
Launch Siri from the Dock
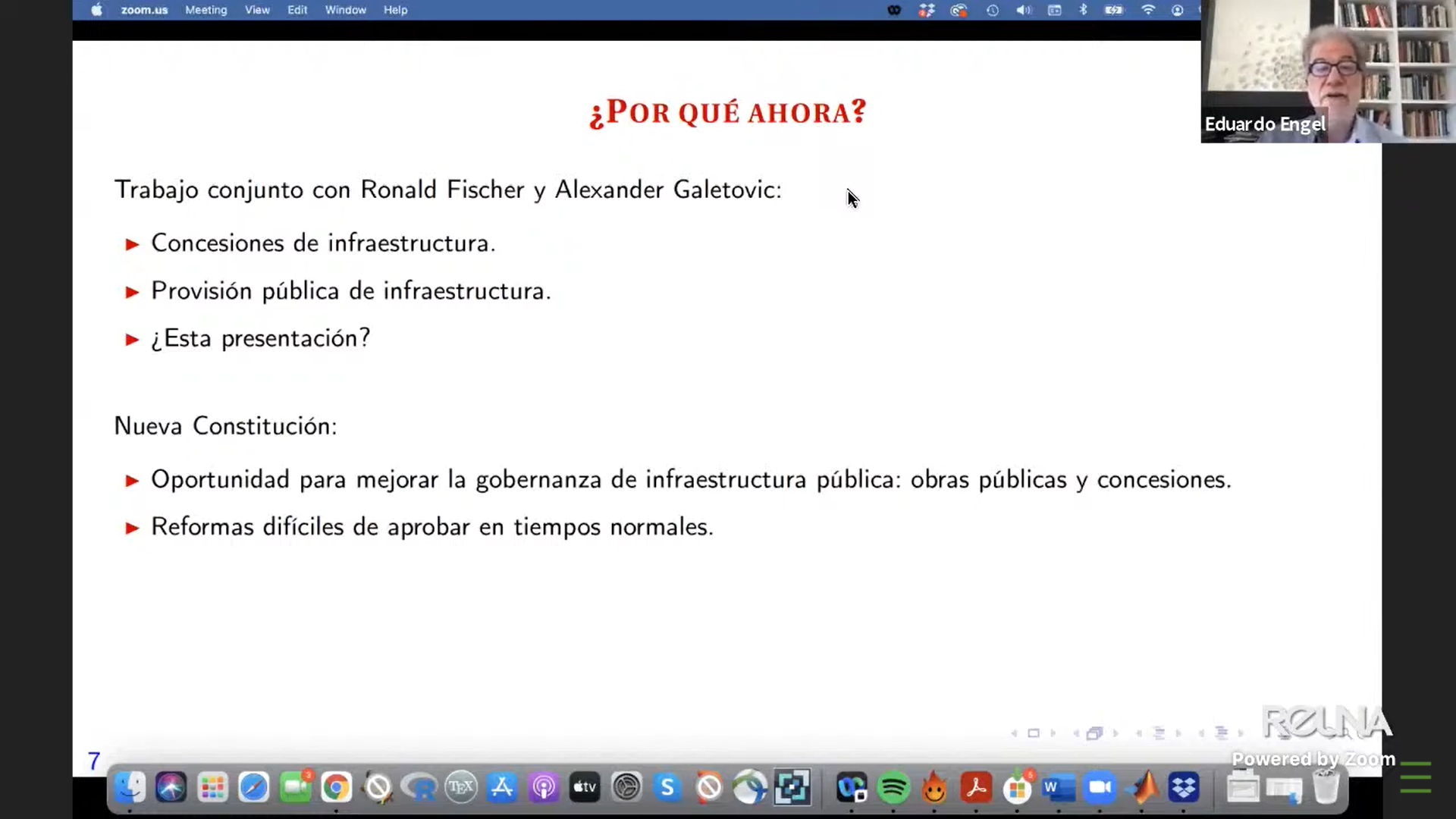coord(171,788)
